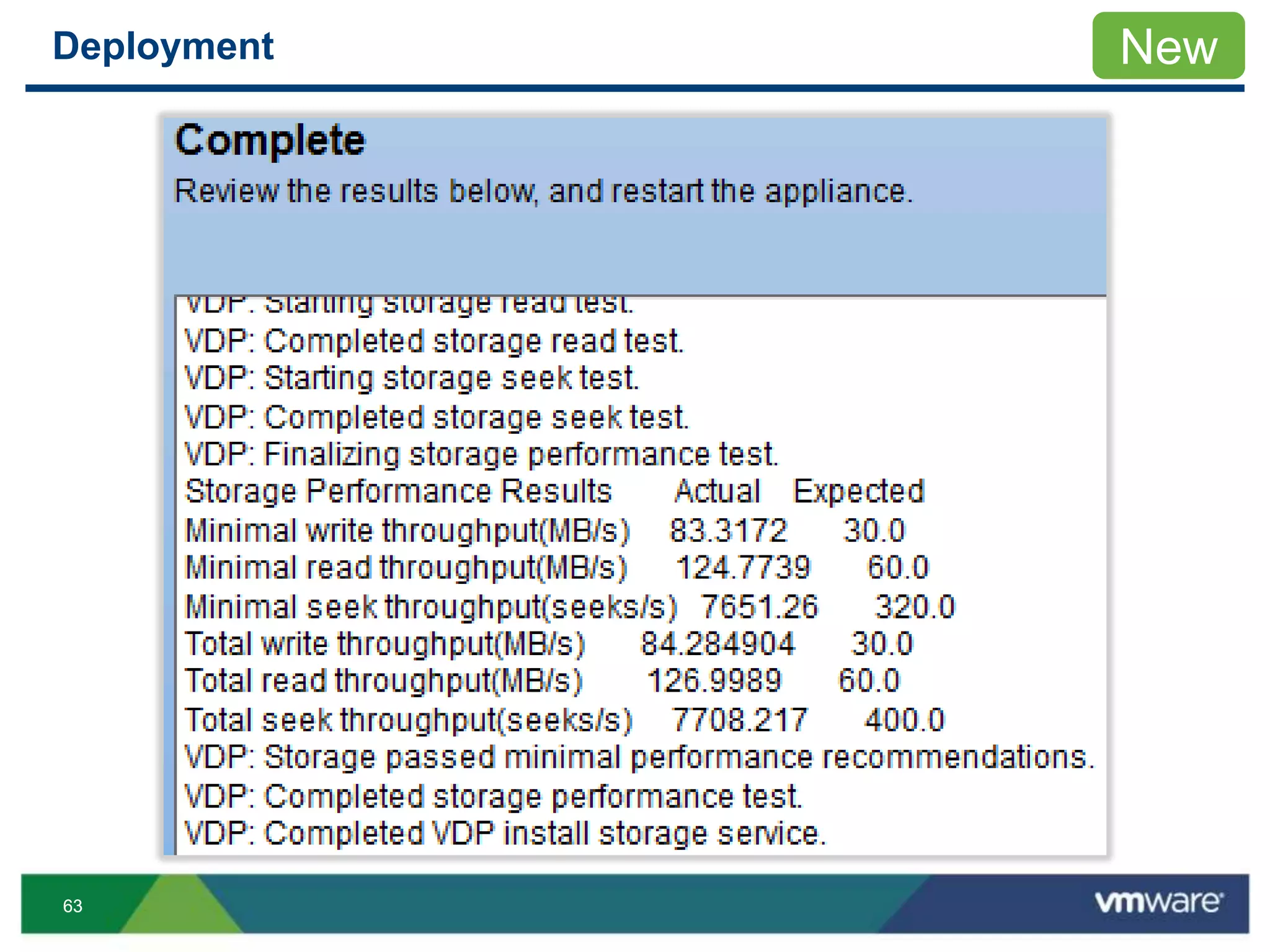This screenshot has width=1270, height=952.
Task: Select the 'Starting storage seek test' log line
Action: (x=412, y=379)
